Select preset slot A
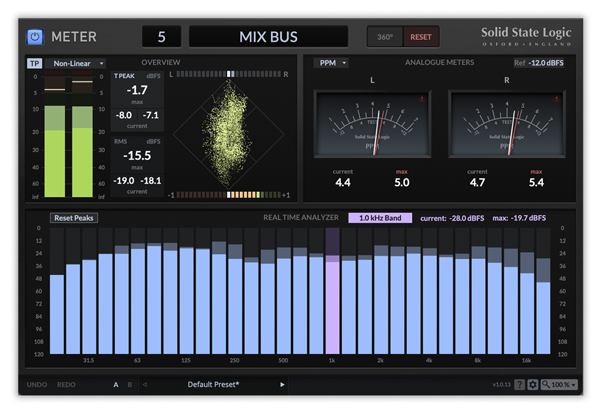Image resolution: width=600 pixels, height=415 pixels. [116, 384]
